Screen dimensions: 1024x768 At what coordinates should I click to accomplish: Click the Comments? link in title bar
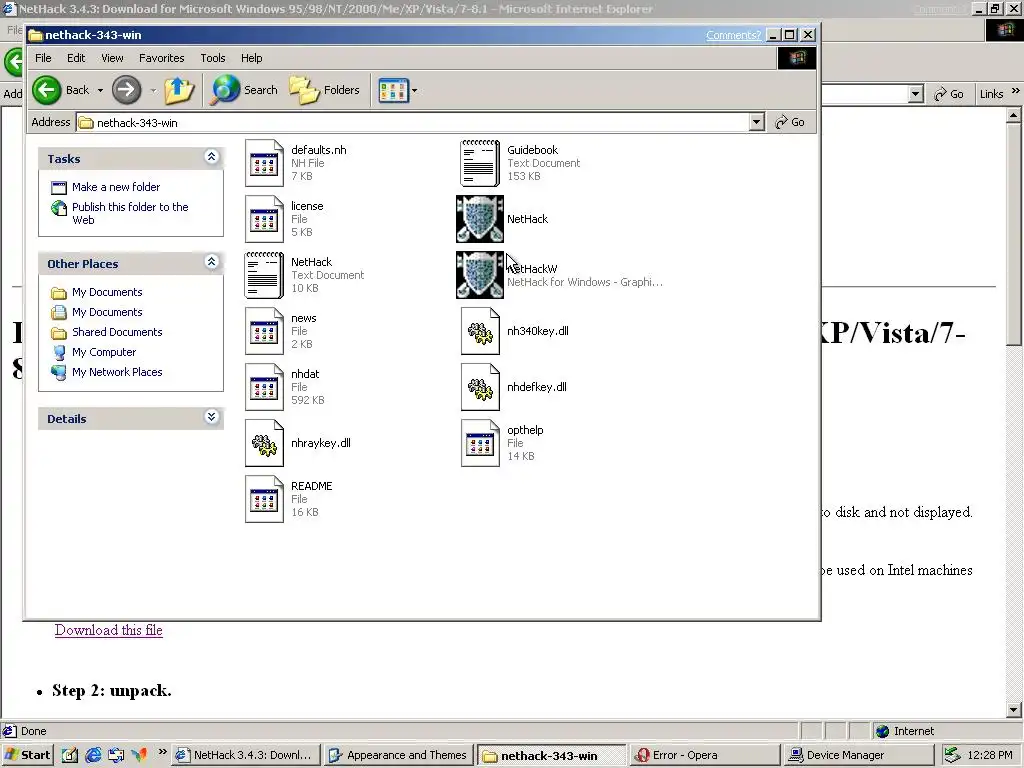(733, 35)
